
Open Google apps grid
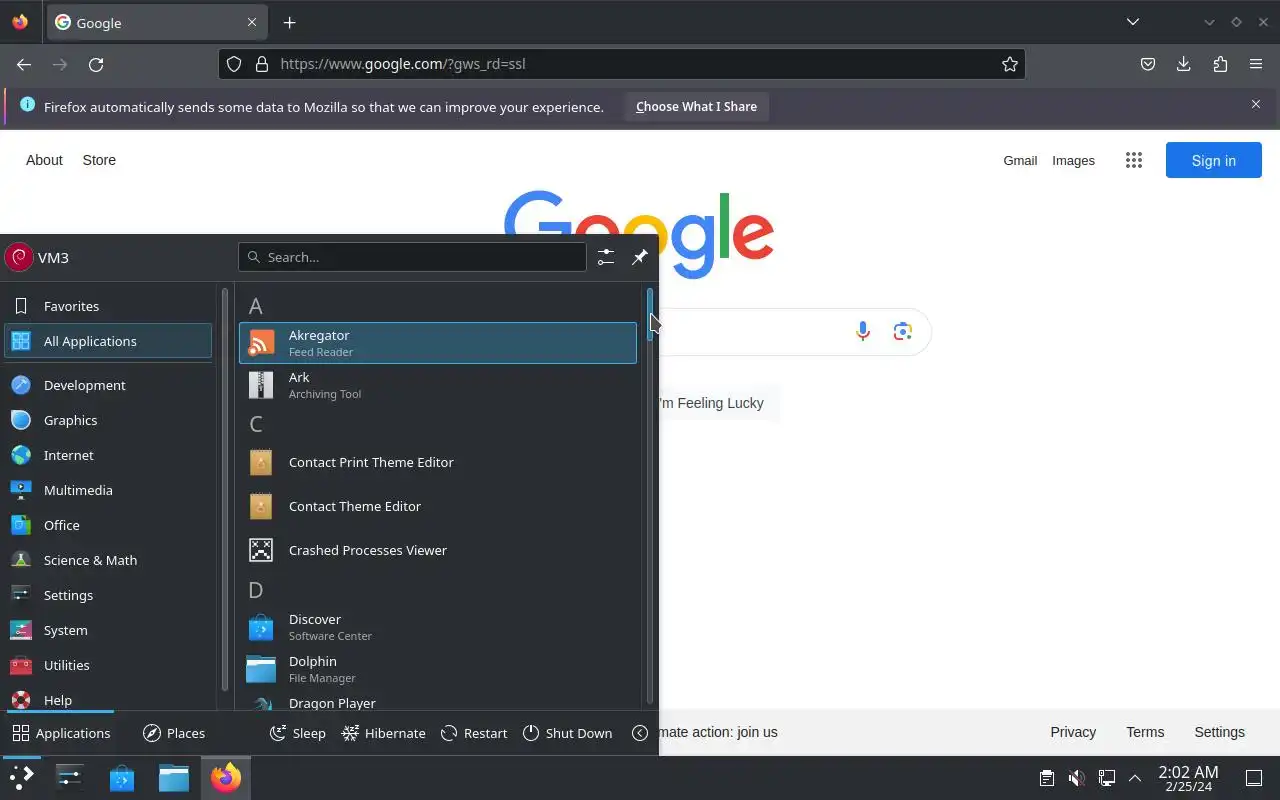point(1134,160)
